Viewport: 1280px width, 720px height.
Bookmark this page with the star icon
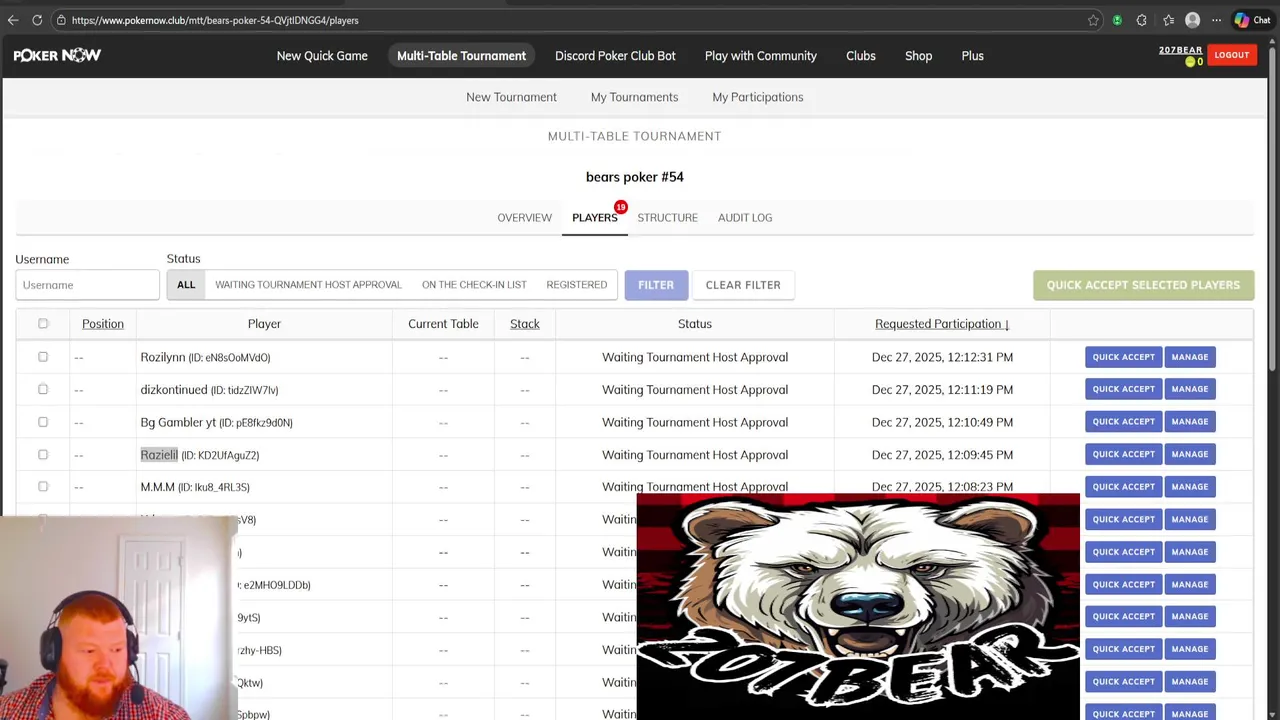point(1093,20)
